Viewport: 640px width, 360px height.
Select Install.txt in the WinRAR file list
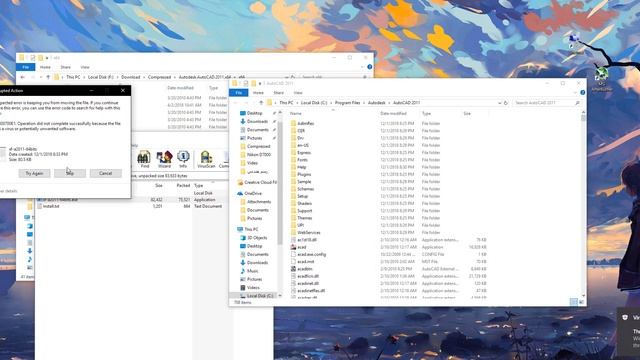pyautogui.click(x=51, y=207)
